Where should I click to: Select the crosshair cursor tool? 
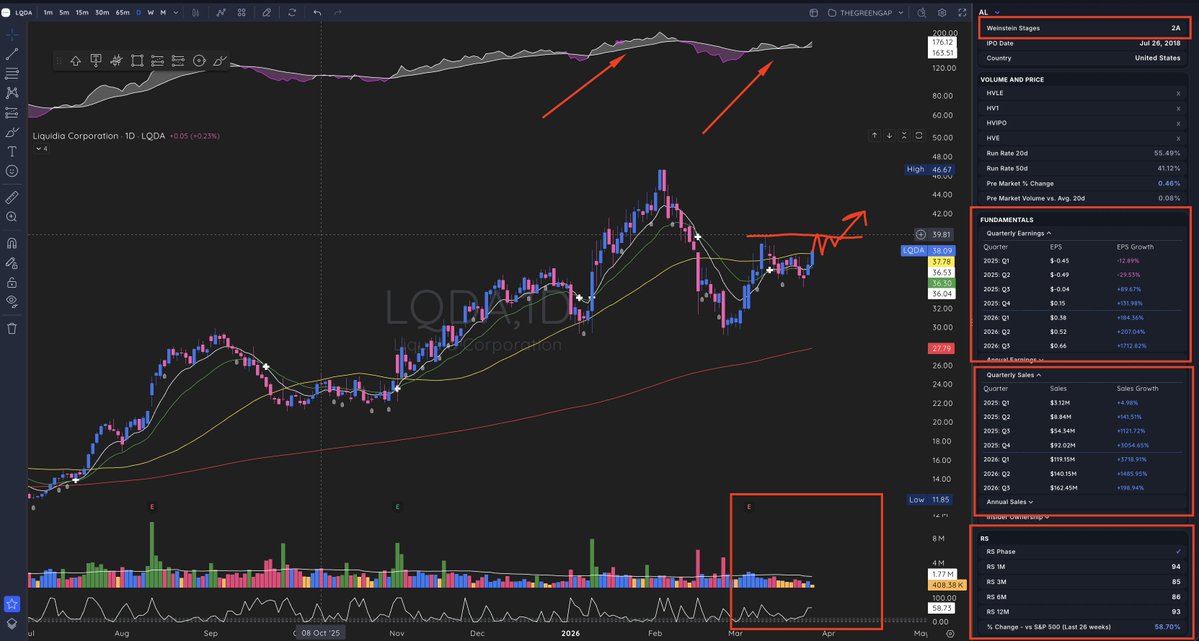tap(12, 34)
